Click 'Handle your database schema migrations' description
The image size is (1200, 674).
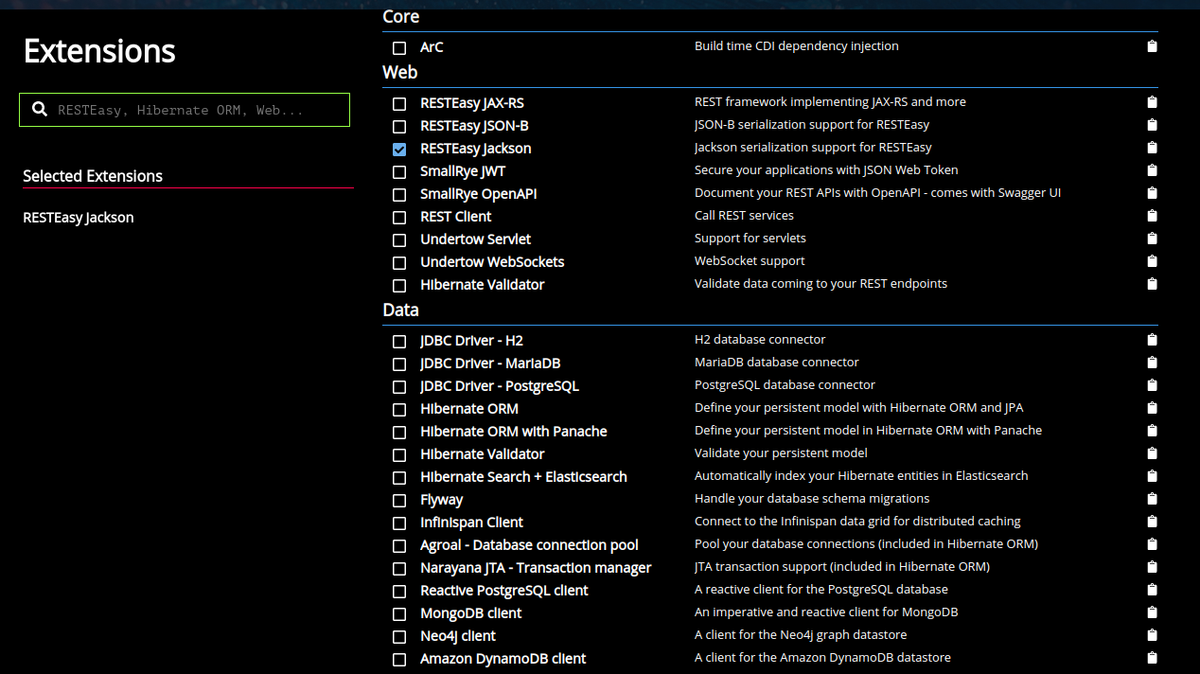coord(812,498)
